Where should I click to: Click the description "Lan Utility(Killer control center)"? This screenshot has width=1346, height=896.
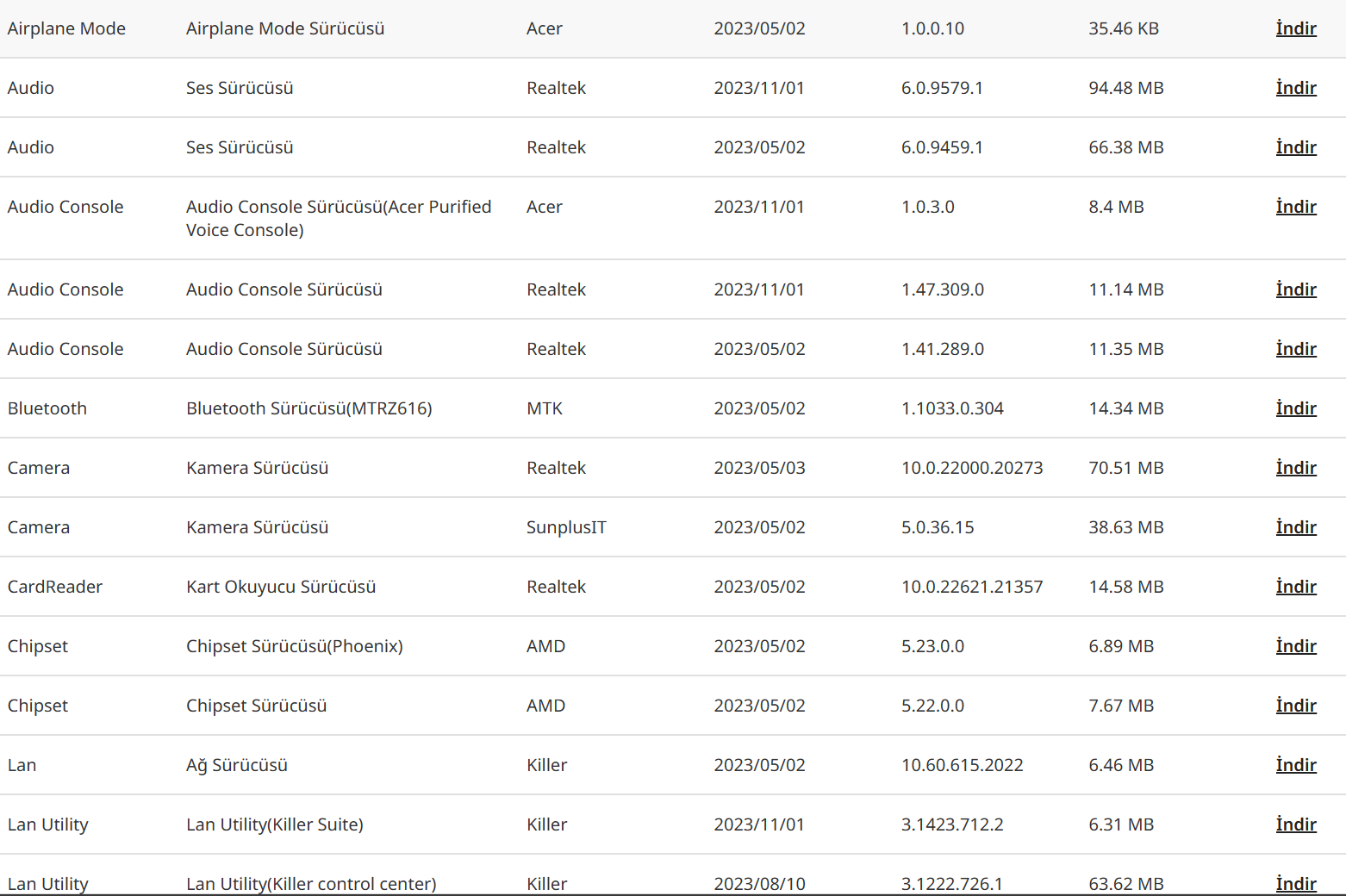pyautogui.click(x=311, y=884)
